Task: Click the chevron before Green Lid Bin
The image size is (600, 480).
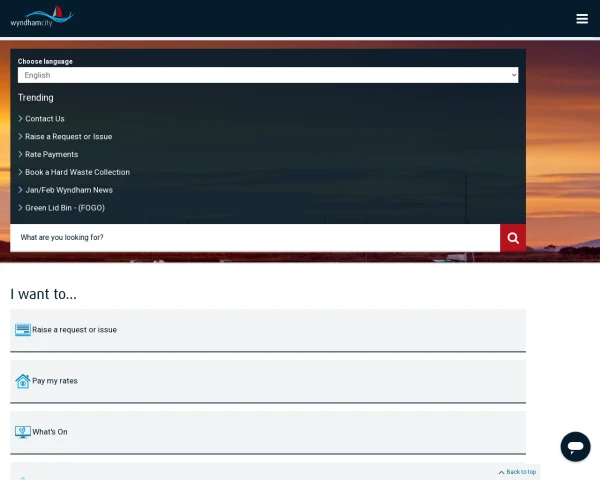Action: (20, 208)
